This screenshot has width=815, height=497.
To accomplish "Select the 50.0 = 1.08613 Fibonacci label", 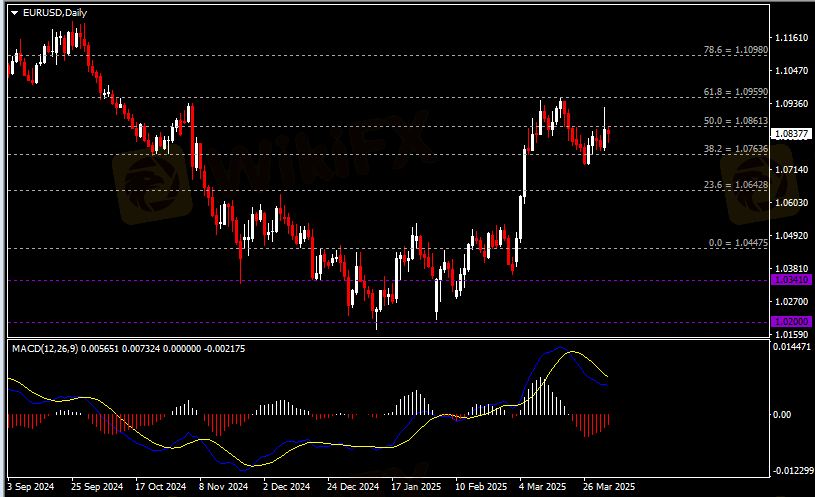I will pyautogui.click(x=735, y=121).
